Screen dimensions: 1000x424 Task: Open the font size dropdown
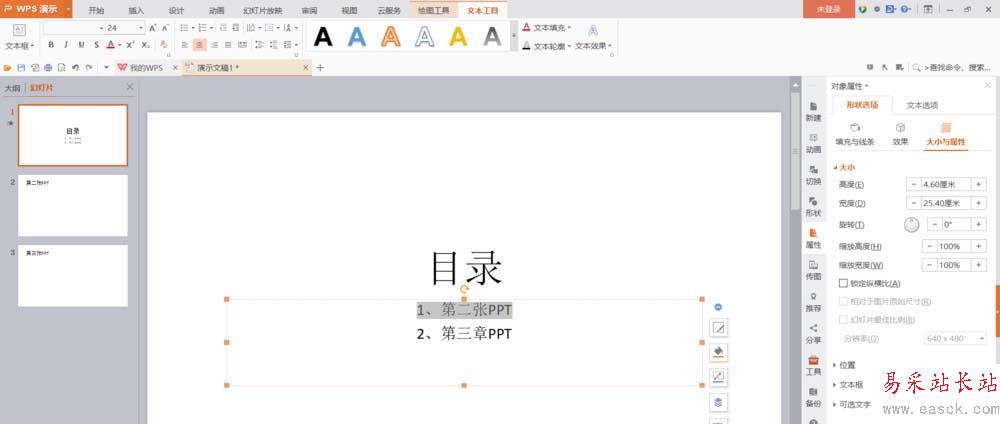[x=141, y=28]
